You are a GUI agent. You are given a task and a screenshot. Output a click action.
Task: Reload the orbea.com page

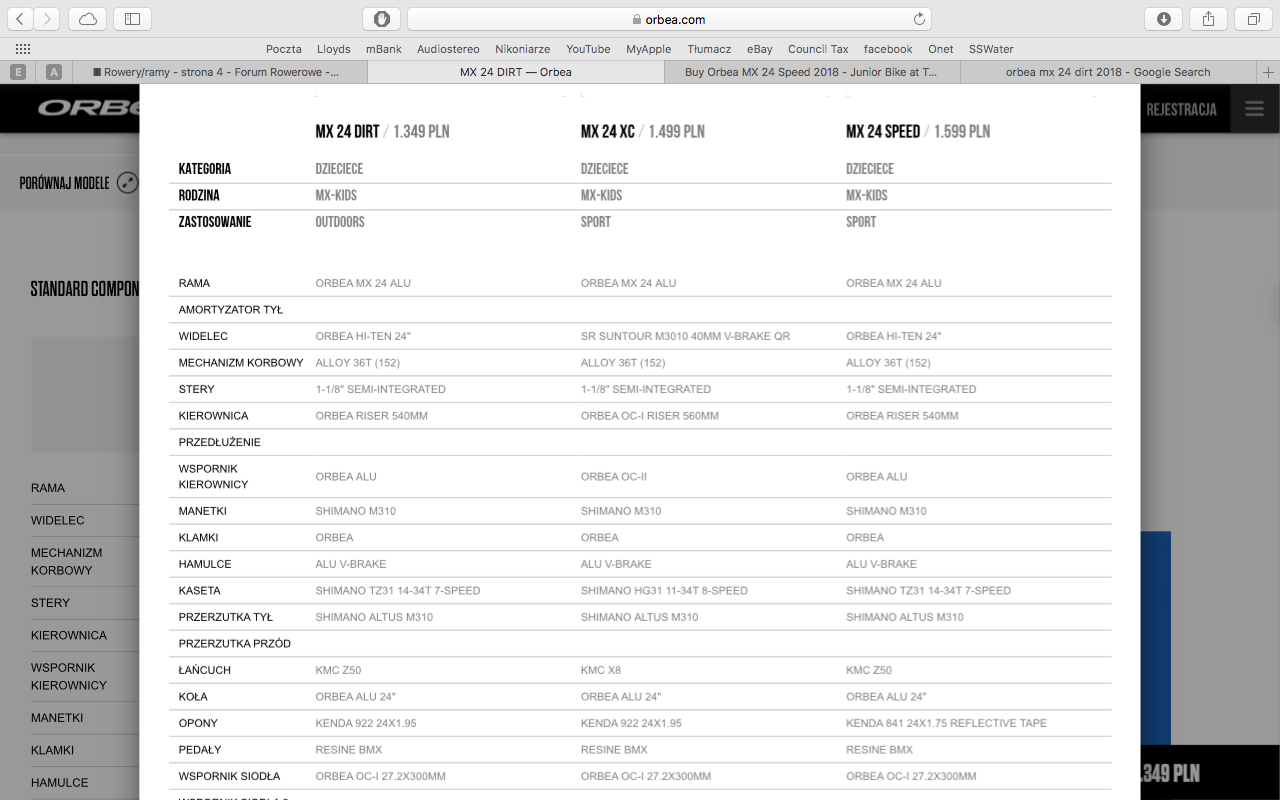coord(919,19)
